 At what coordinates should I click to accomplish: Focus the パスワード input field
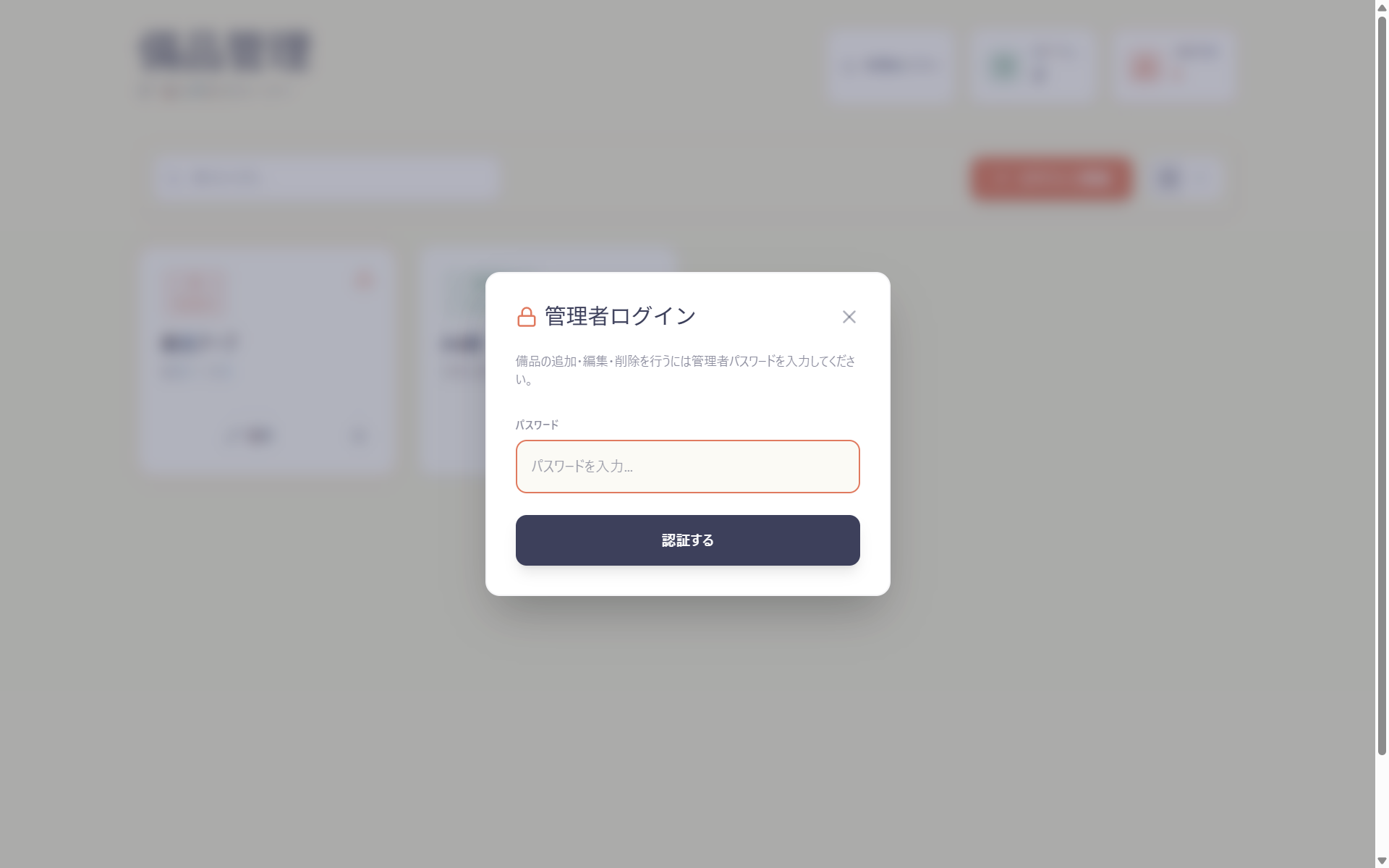coord(687,467)
